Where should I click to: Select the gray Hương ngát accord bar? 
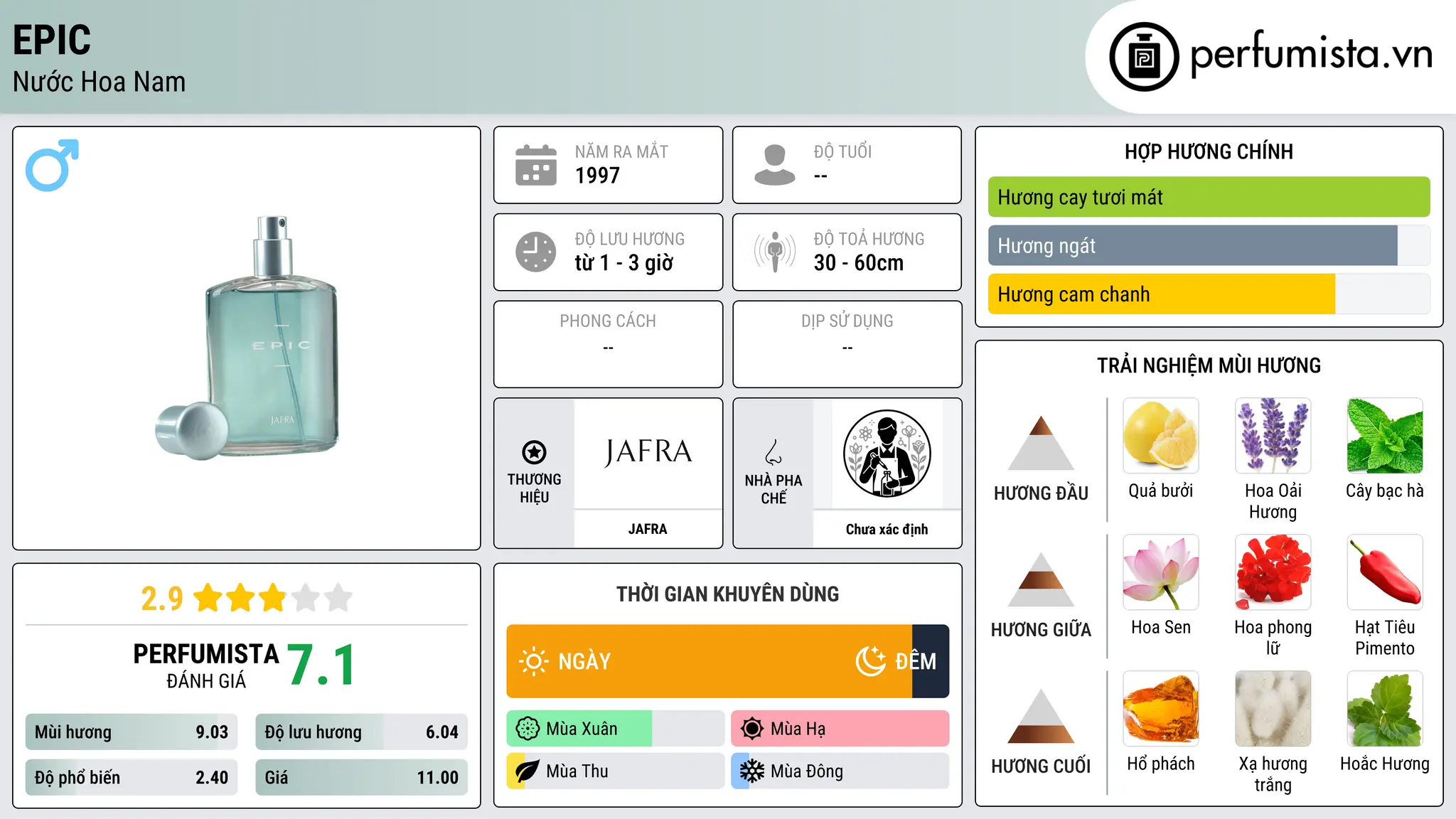(x=1193, y=245)
